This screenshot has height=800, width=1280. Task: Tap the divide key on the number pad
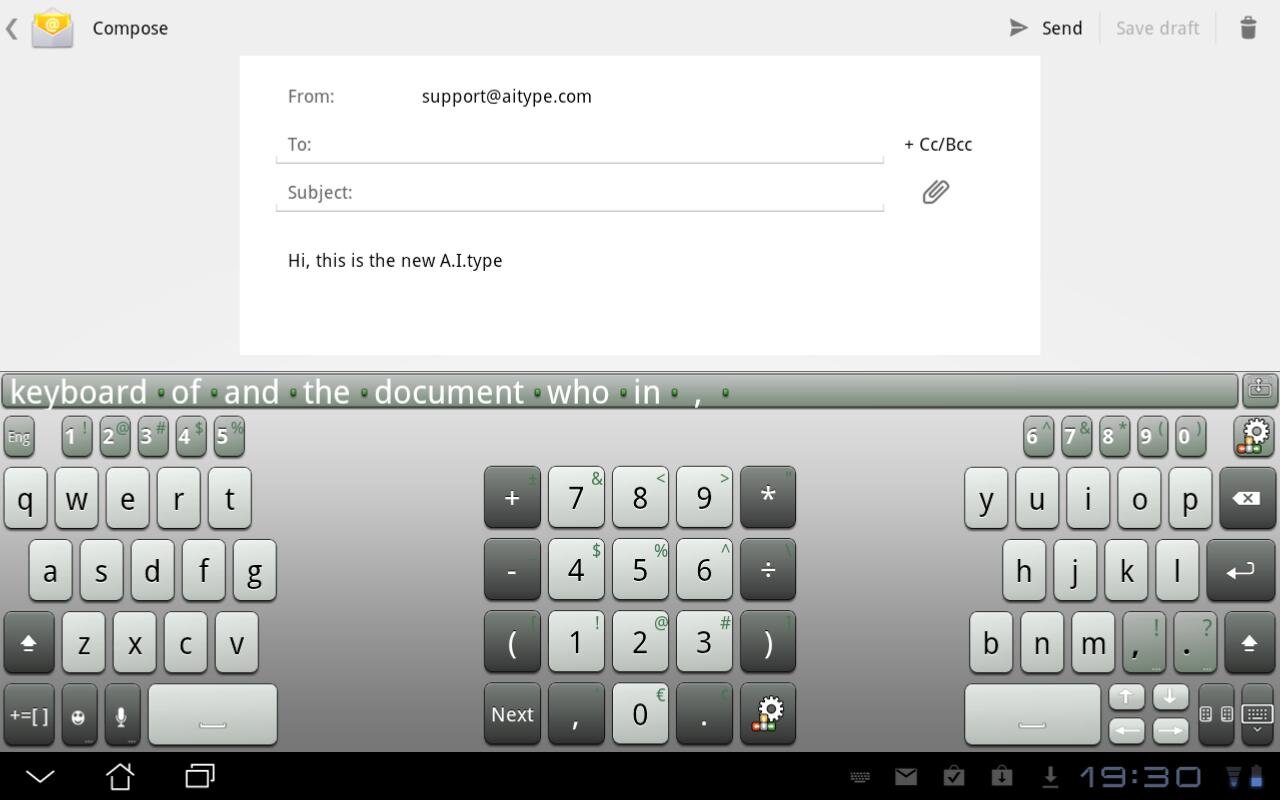pos(768,570)
